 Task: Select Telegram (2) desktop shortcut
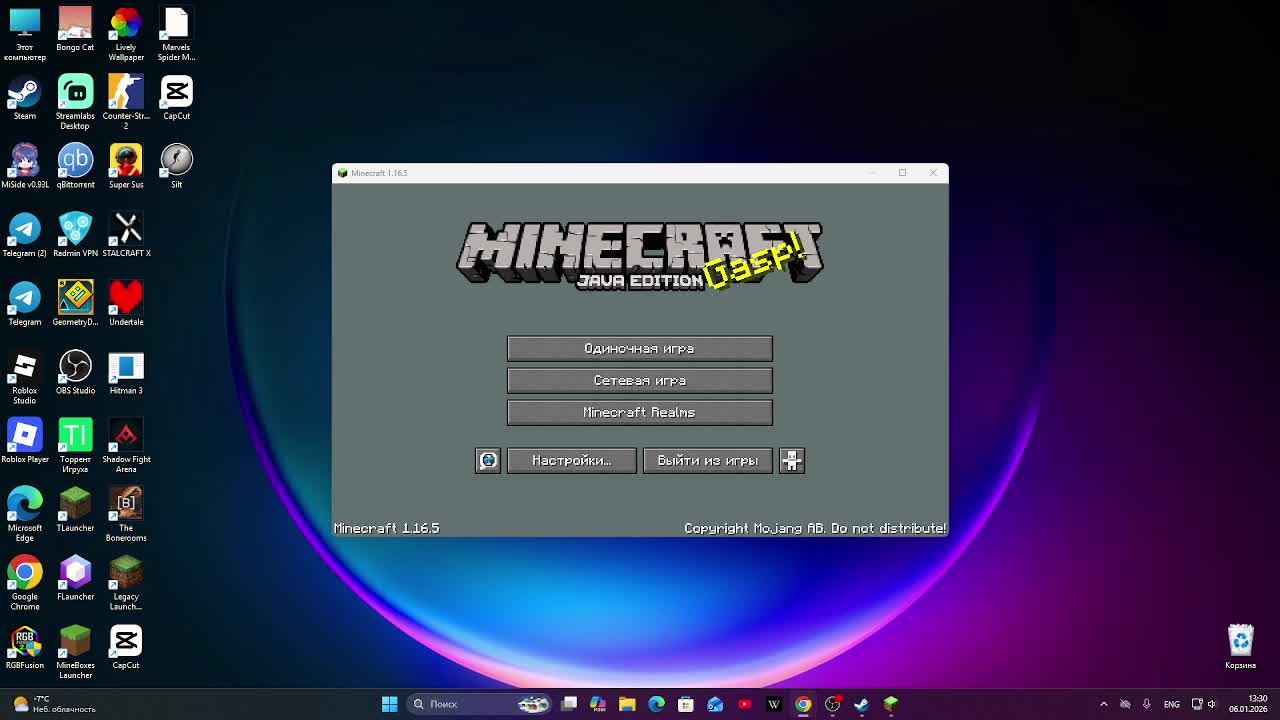[25, 235]
